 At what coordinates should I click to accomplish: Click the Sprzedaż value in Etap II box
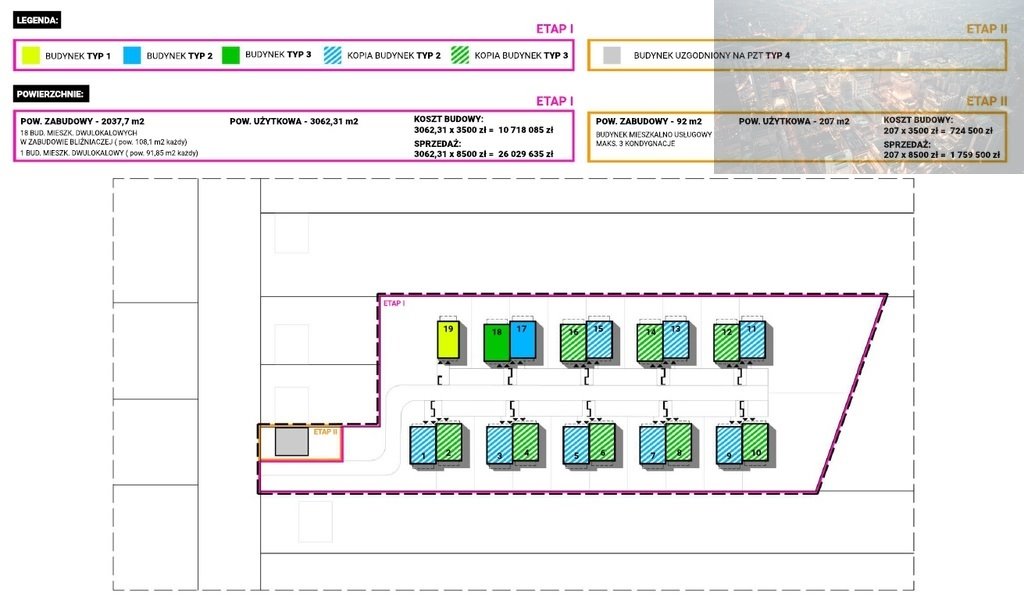(939, 155)
